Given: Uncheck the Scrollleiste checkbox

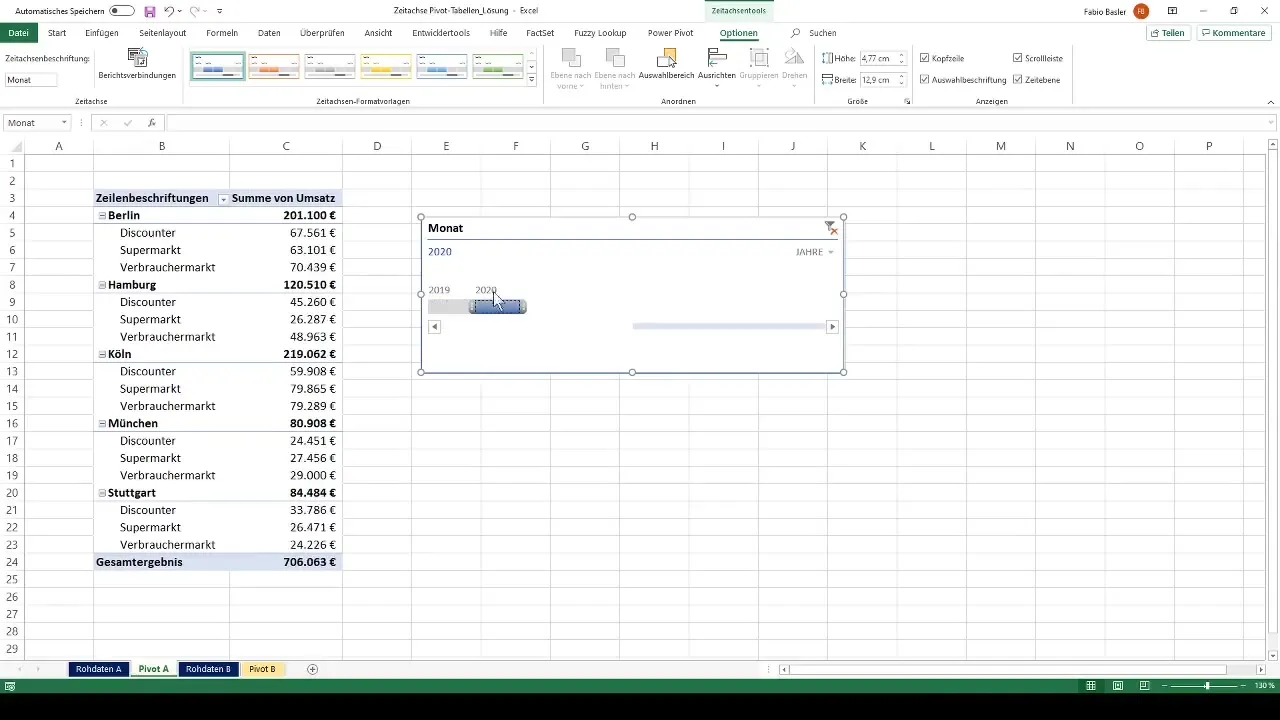Looking at the screenshot, I should pos(1017,58).
